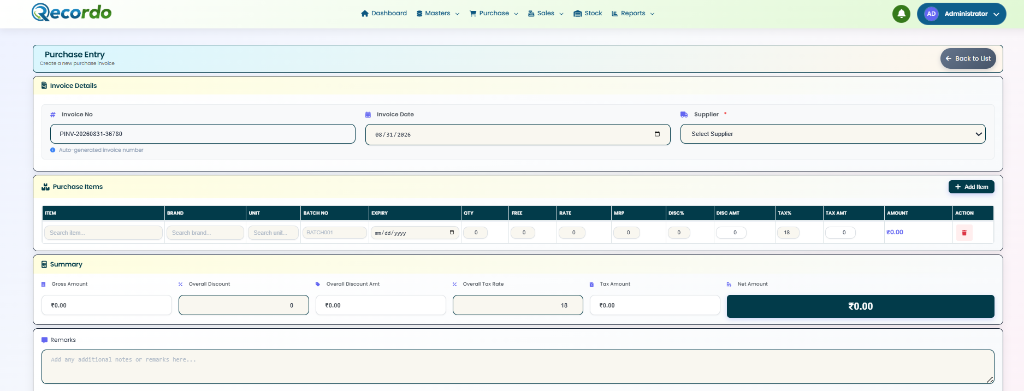
Task: Click the Add Item button
Action: 971,187
